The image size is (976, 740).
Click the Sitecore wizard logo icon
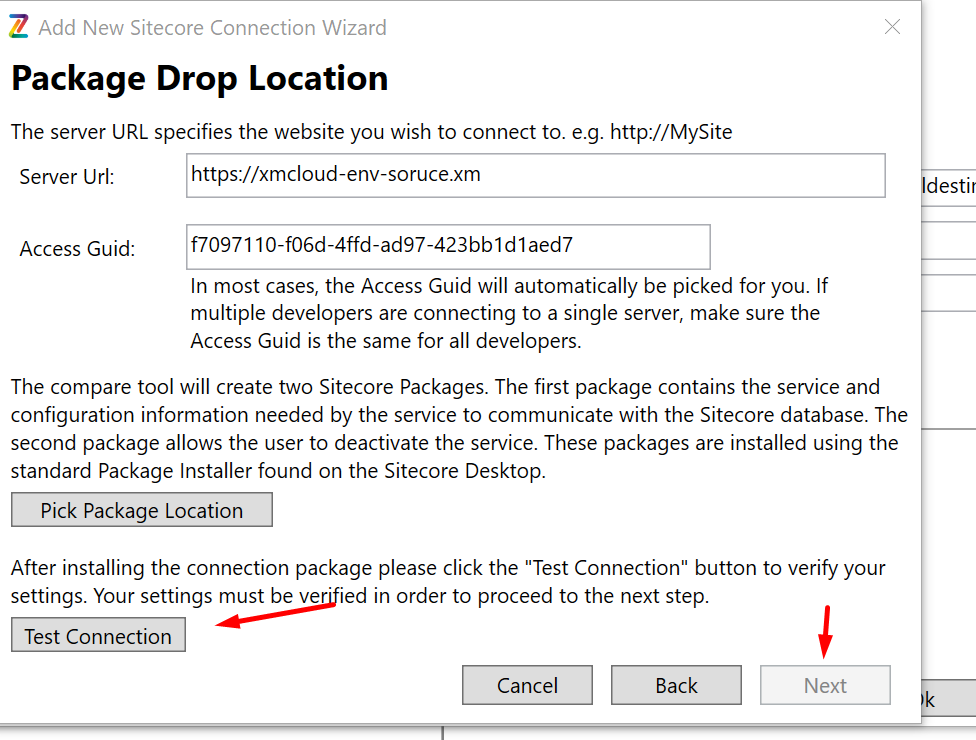[x=17, y=27]
